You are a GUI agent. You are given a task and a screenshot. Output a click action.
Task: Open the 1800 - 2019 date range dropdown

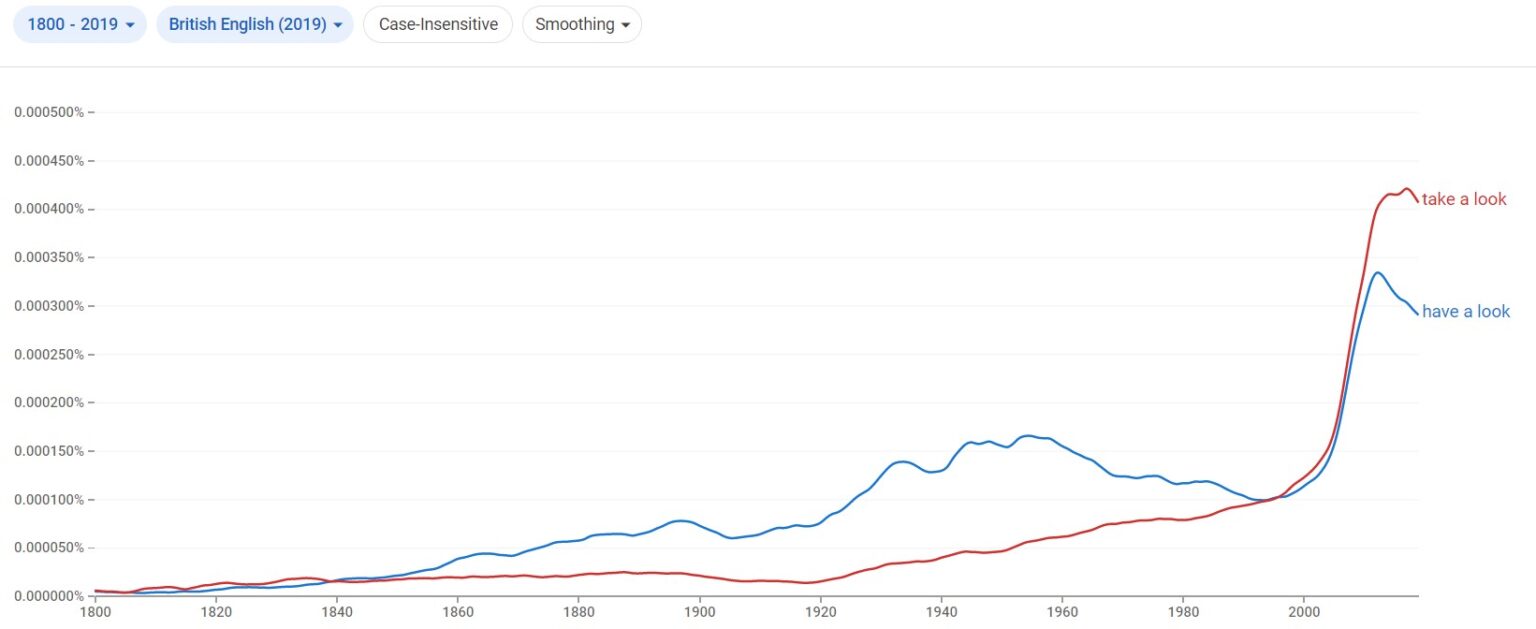[79, 24]
